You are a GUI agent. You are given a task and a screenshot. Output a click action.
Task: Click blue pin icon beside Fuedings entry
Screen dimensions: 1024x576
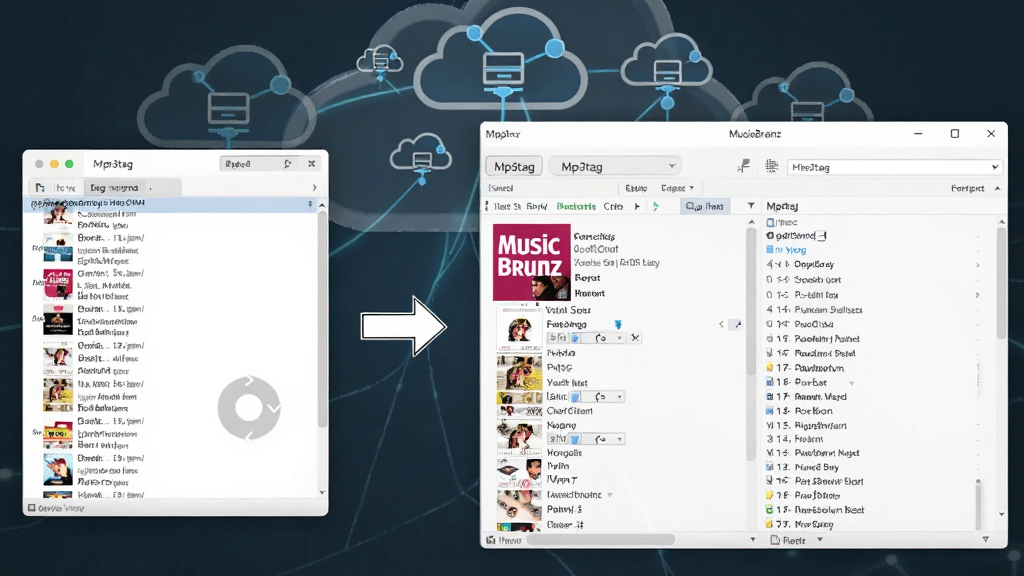(x=618, y=324)
